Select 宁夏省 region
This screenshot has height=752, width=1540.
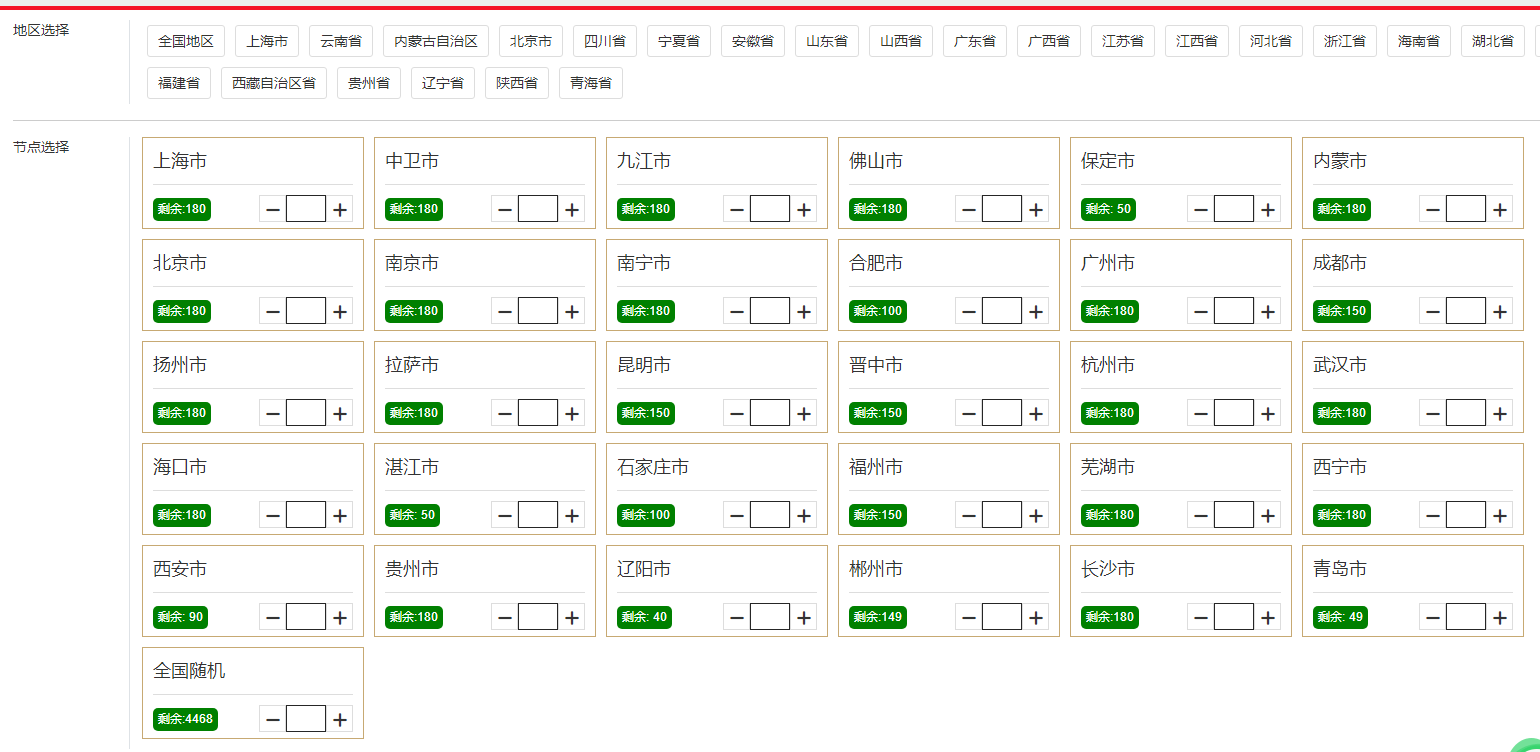tap(679, 41)
